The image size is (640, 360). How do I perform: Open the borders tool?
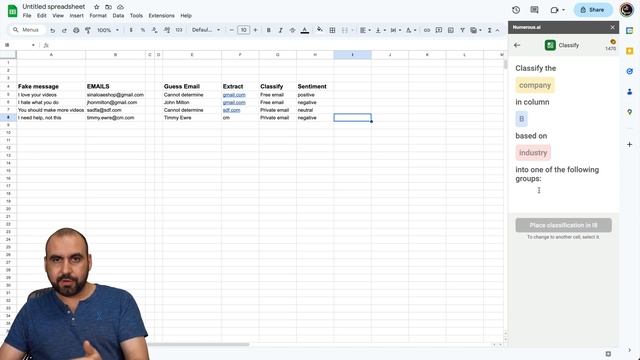tap(332, 30)
